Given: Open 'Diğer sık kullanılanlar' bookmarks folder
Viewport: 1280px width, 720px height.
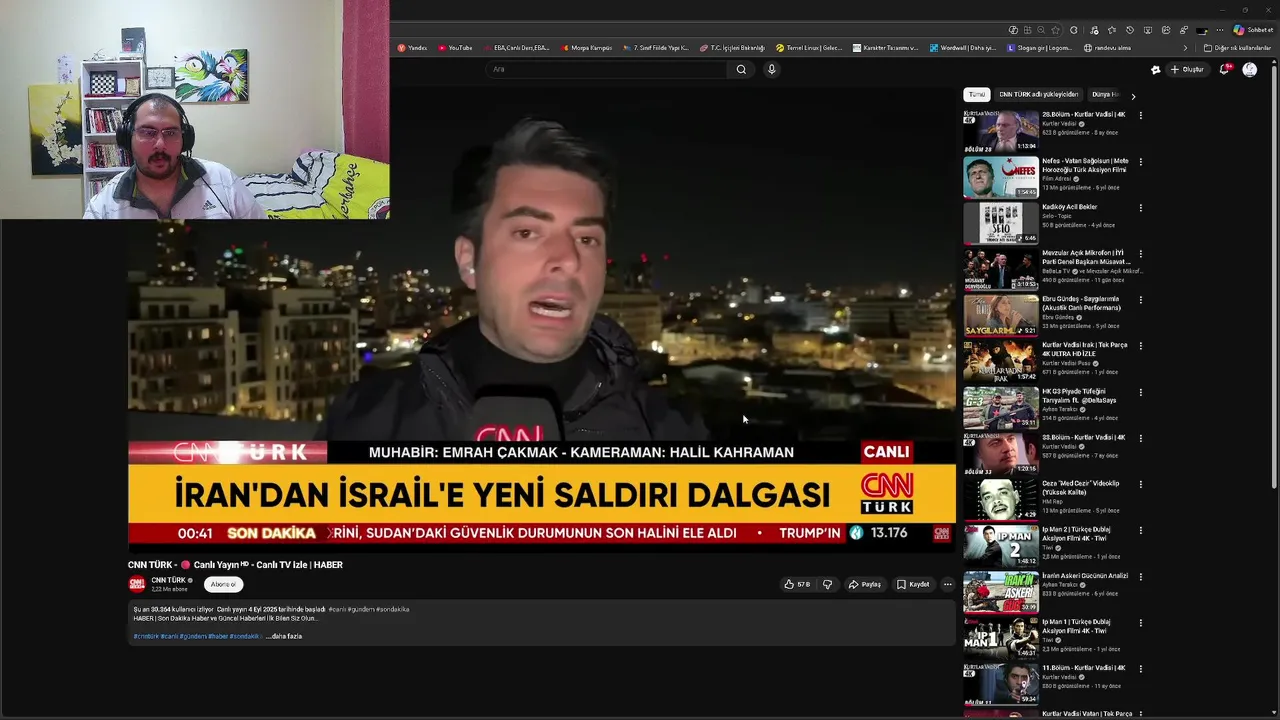Looking at the screenshot, I should tap(1237, 48).
